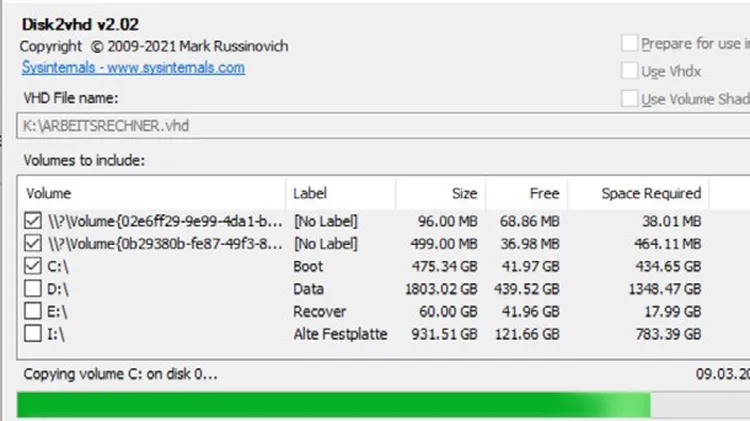This screenshot has height=421, width=750.
Task: Check the Prepare for use checkbox
Action: [629, 44]
